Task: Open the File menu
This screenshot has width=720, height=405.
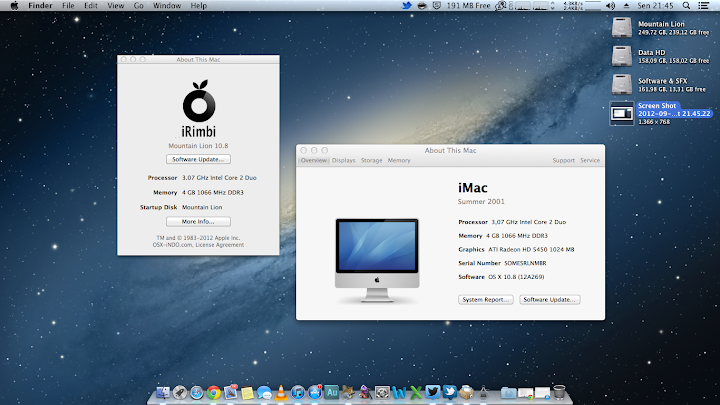Action: (x=68, y=6)
